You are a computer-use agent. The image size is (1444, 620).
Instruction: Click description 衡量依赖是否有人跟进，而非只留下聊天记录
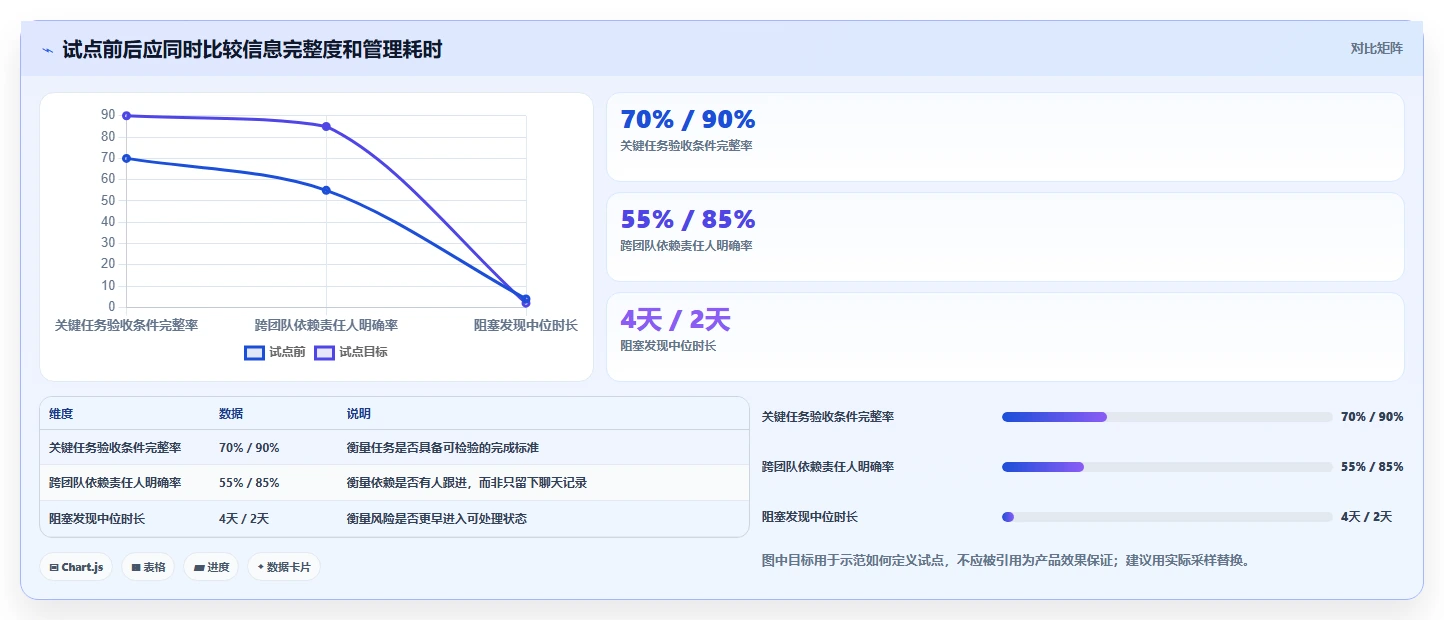[x=467, y=483]
